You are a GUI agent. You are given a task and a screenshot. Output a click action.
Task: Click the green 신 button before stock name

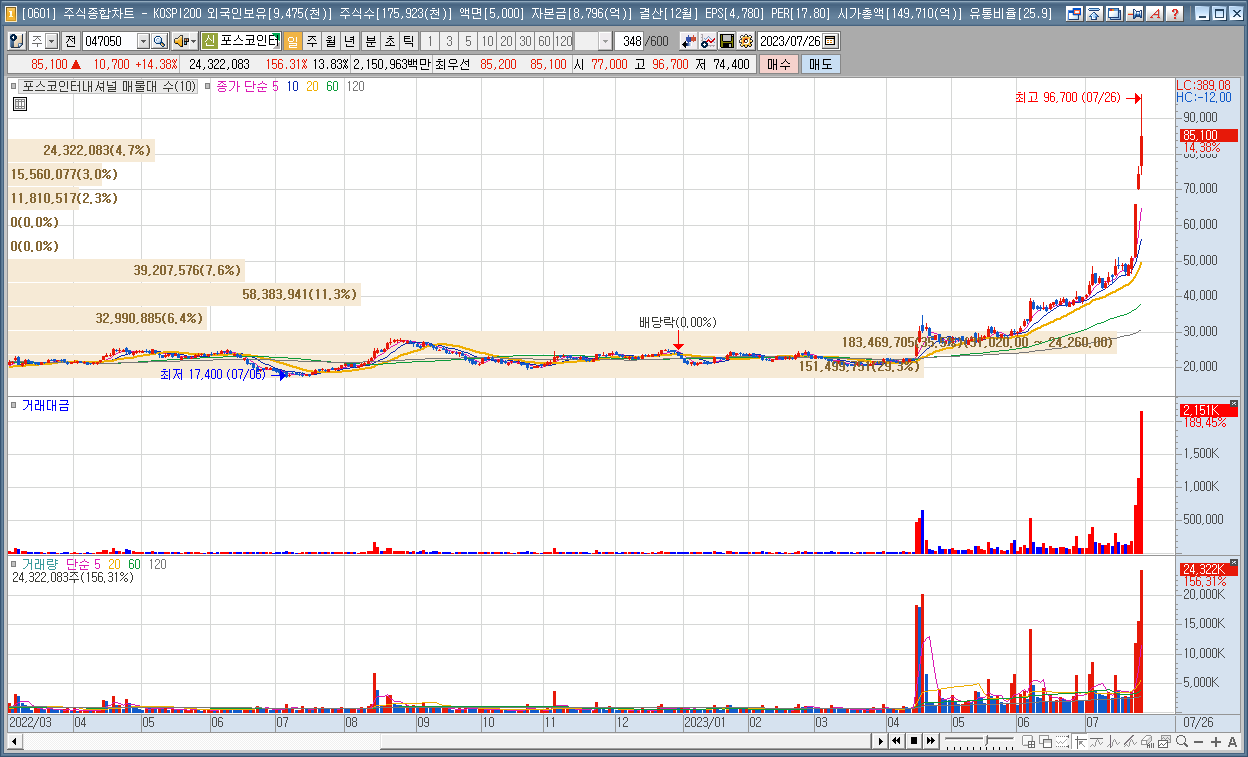(x=209, y=41)
